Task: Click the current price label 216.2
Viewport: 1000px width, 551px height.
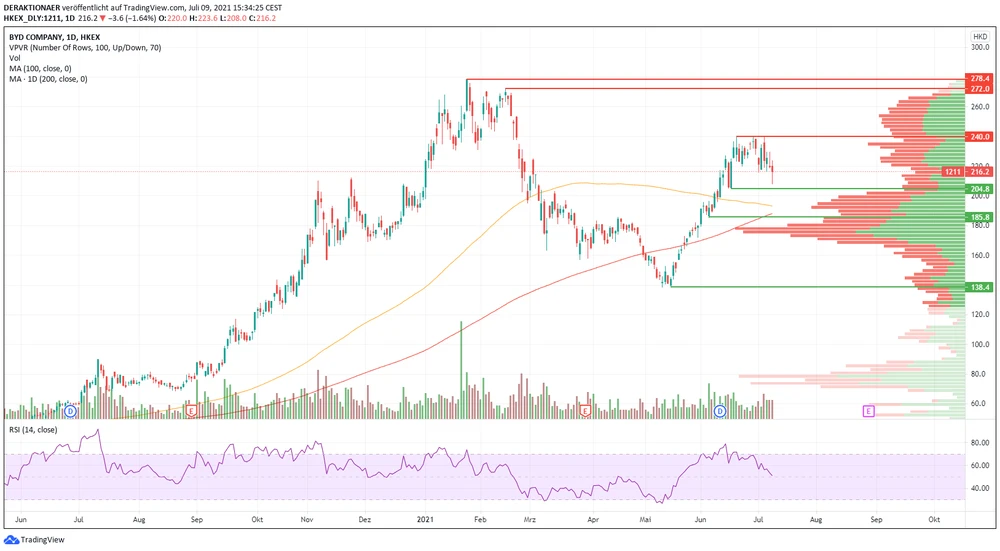Action: coord(979,172)
